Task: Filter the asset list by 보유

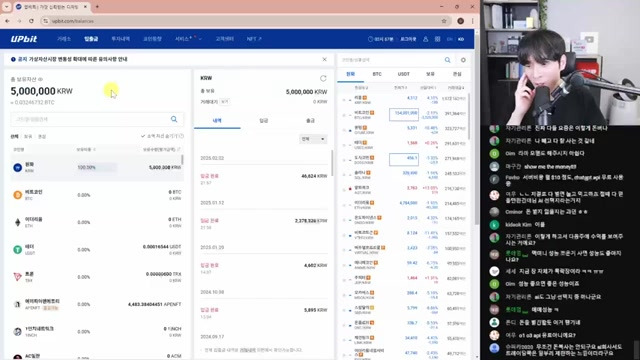Action: point(28,136)
